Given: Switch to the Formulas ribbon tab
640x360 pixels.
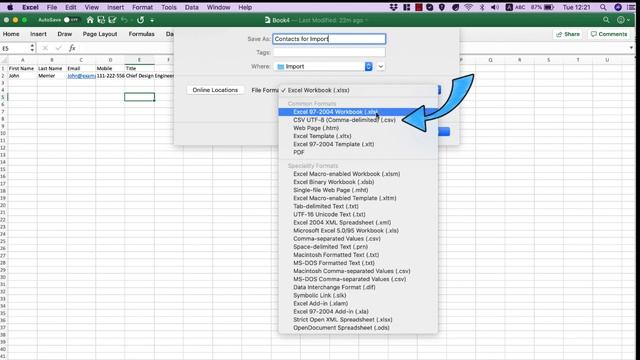Looking at the screenshot, I should point(142,34).
